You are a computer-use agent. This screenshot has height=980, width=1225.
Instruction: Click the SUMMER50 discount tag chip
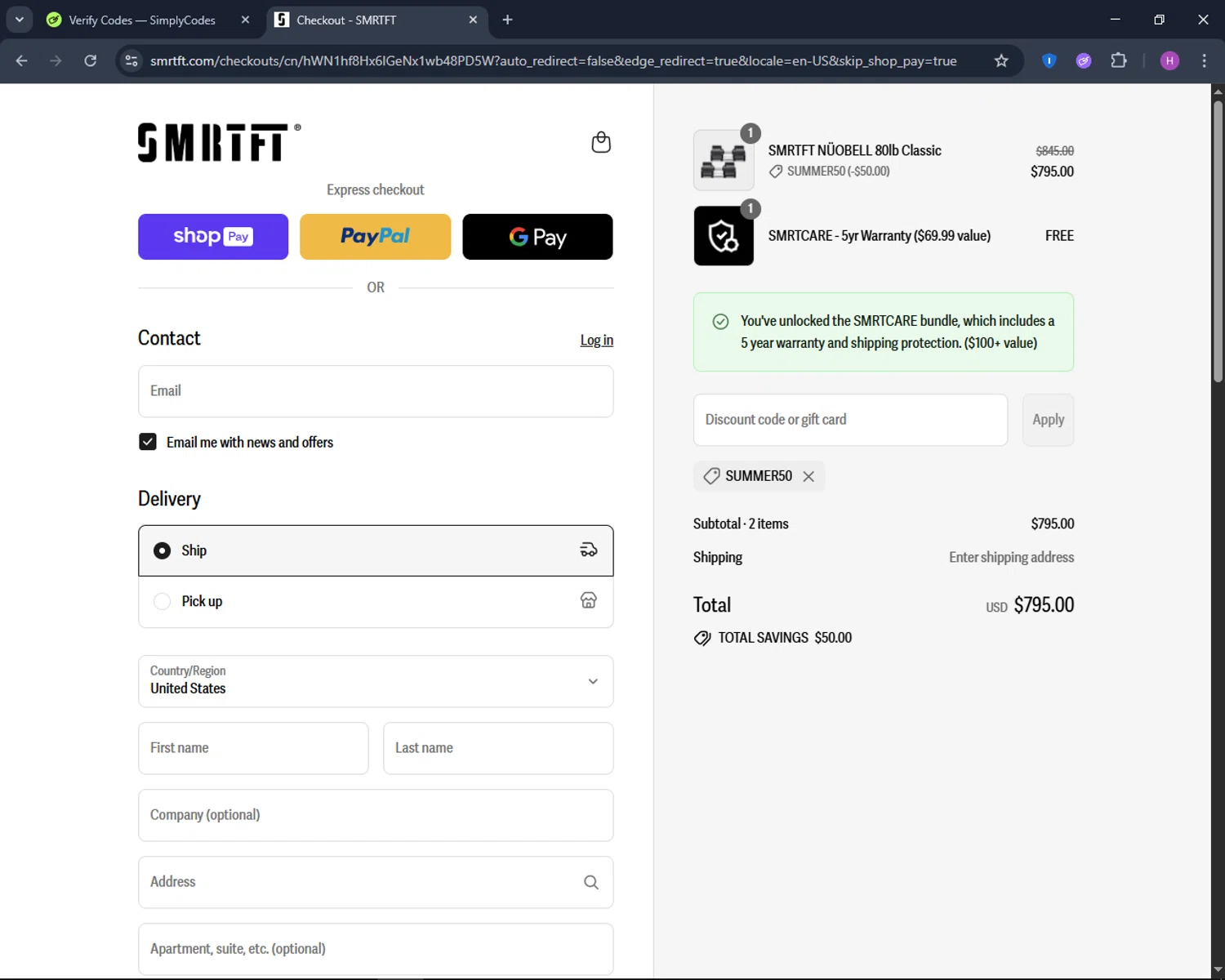pyautogui.click(x=759, y=476)
